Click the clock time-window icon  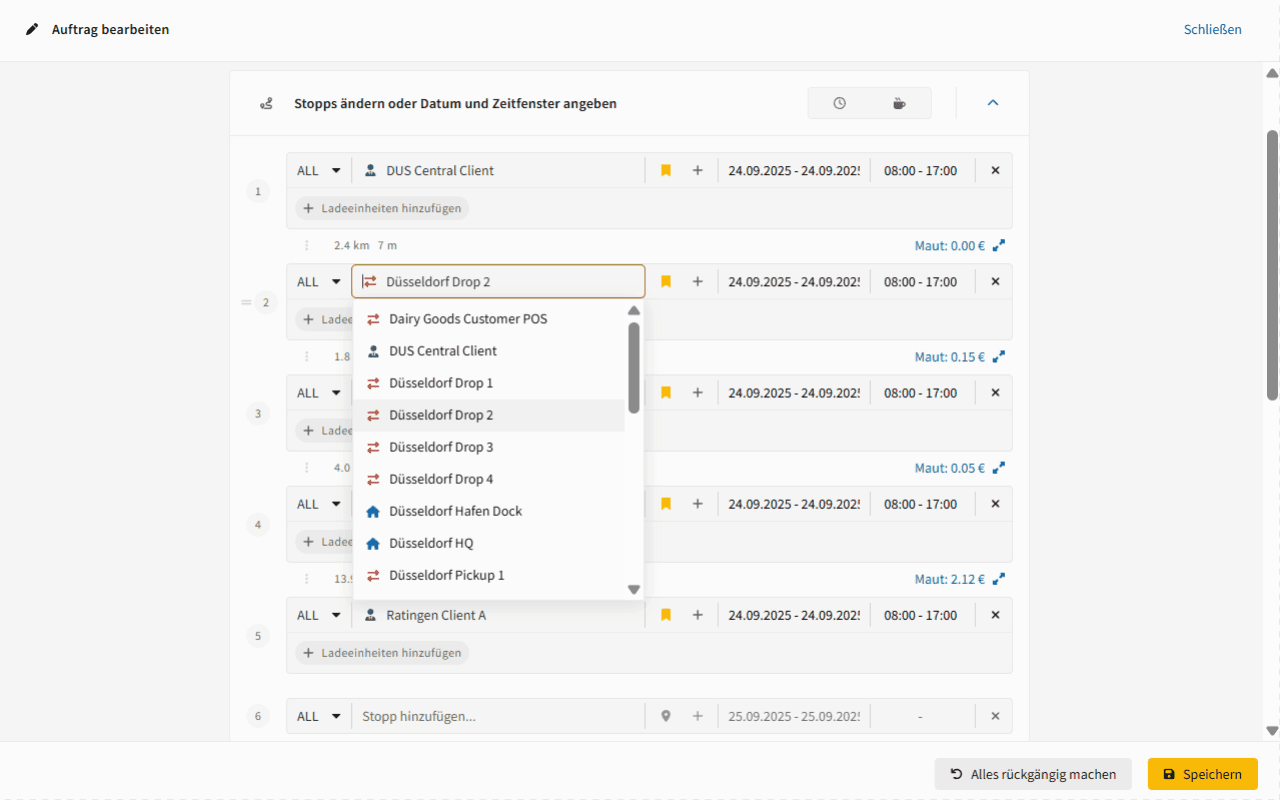click(x=839, y=103)
